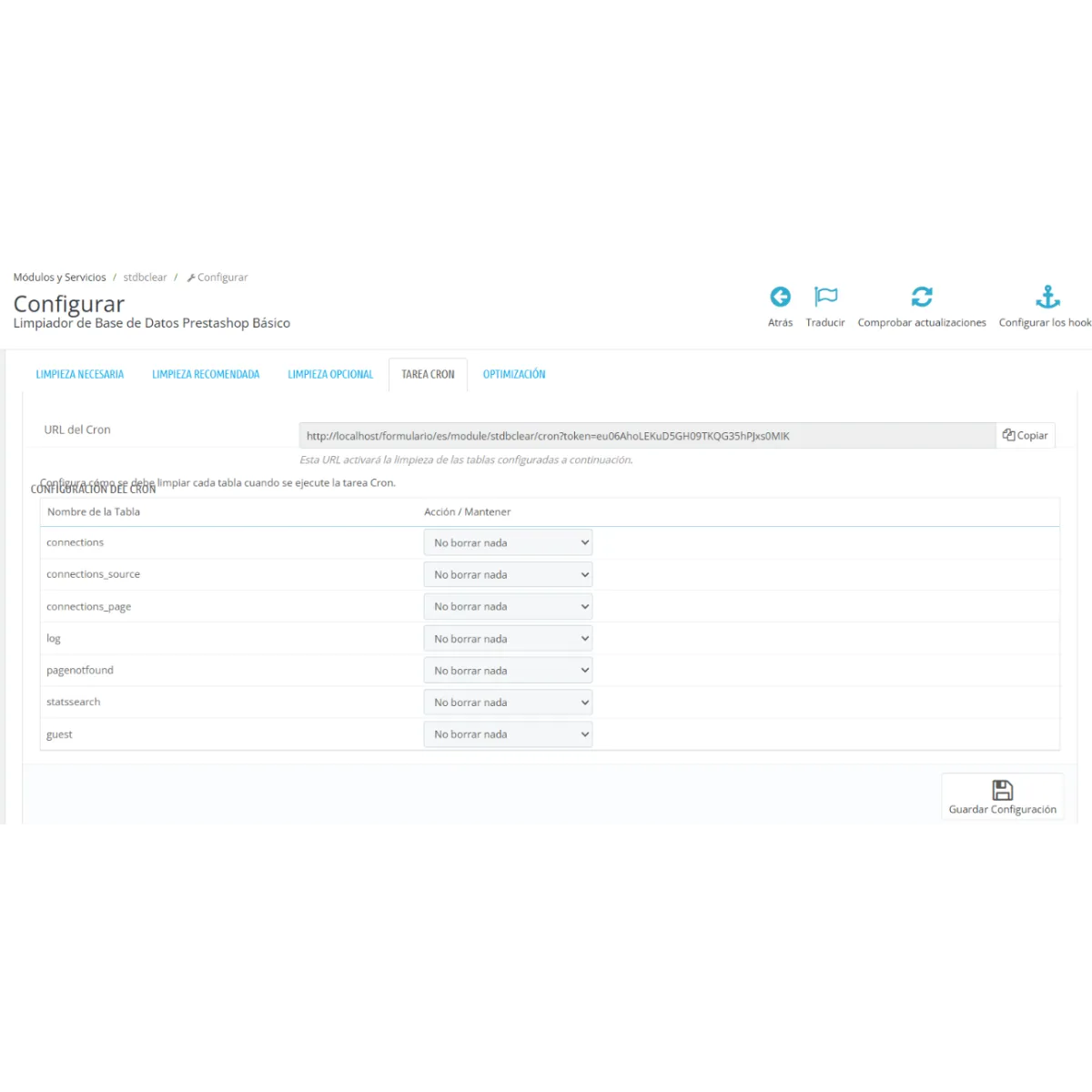Click the Traducir flag icon

pyautogui.click(x=825, y=297)
